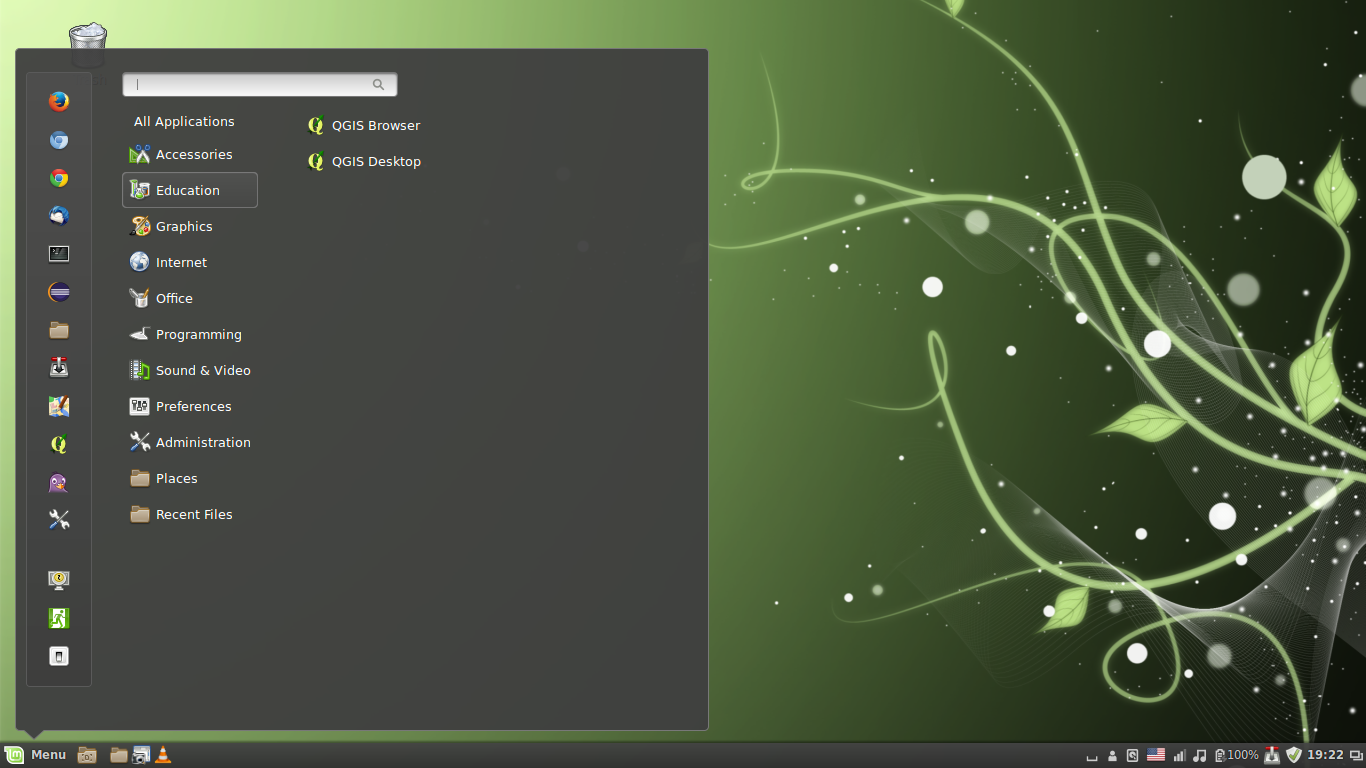The image size is (1366, 768).
Task: Open Chromium from the favorites sidebar
Action: click(x=59, y=140)
